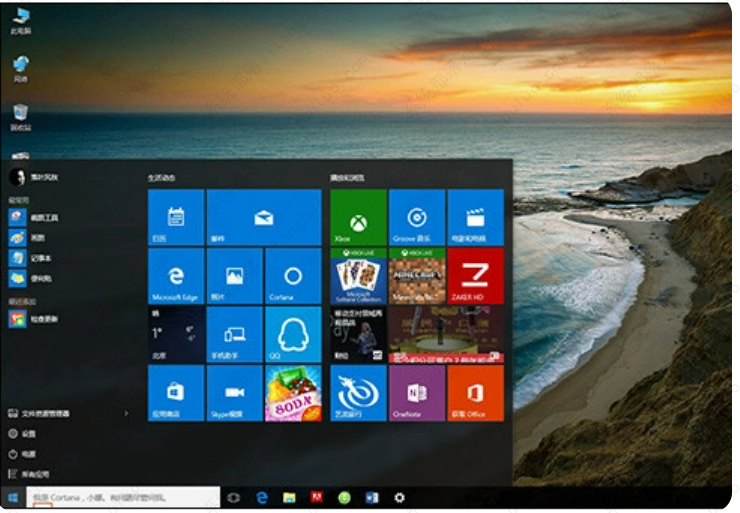Open Task View on the taskbar

[x=234, y=497]
